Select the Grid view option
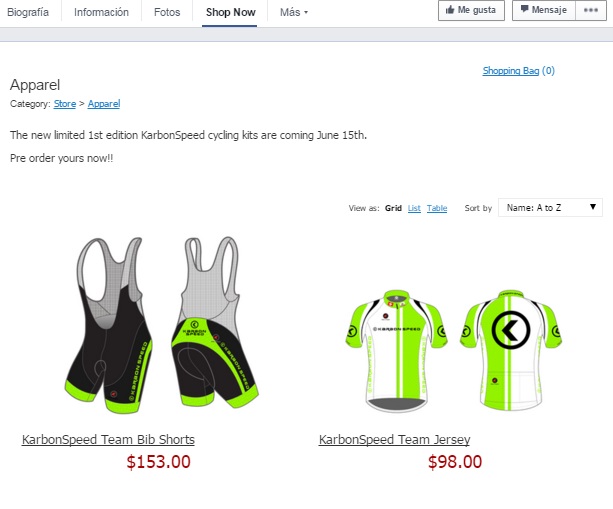Image resolution: width=613 pixels, height=509 pixels. coord(393,208)
